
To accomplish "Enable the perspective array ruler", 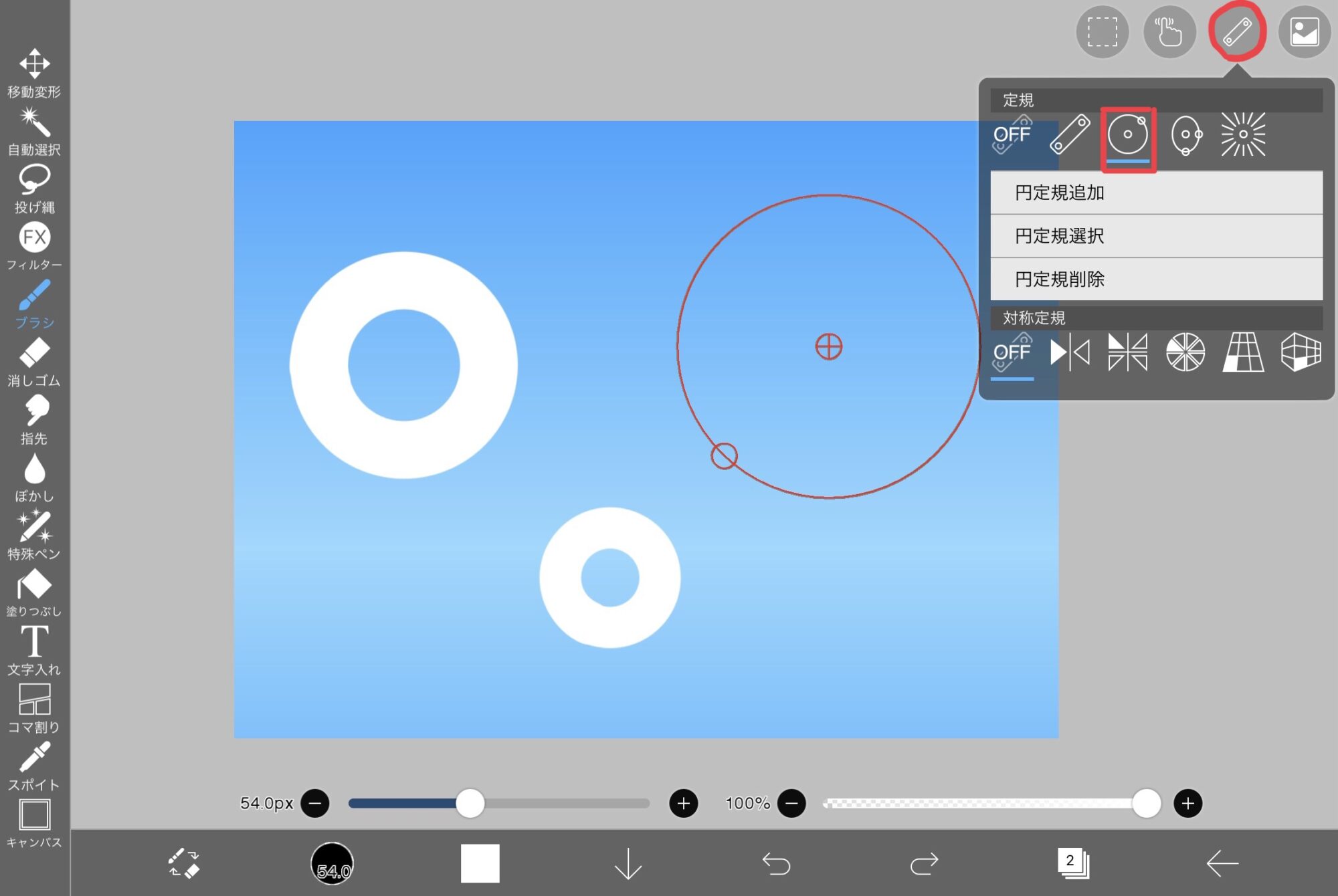I will 1243,352.
